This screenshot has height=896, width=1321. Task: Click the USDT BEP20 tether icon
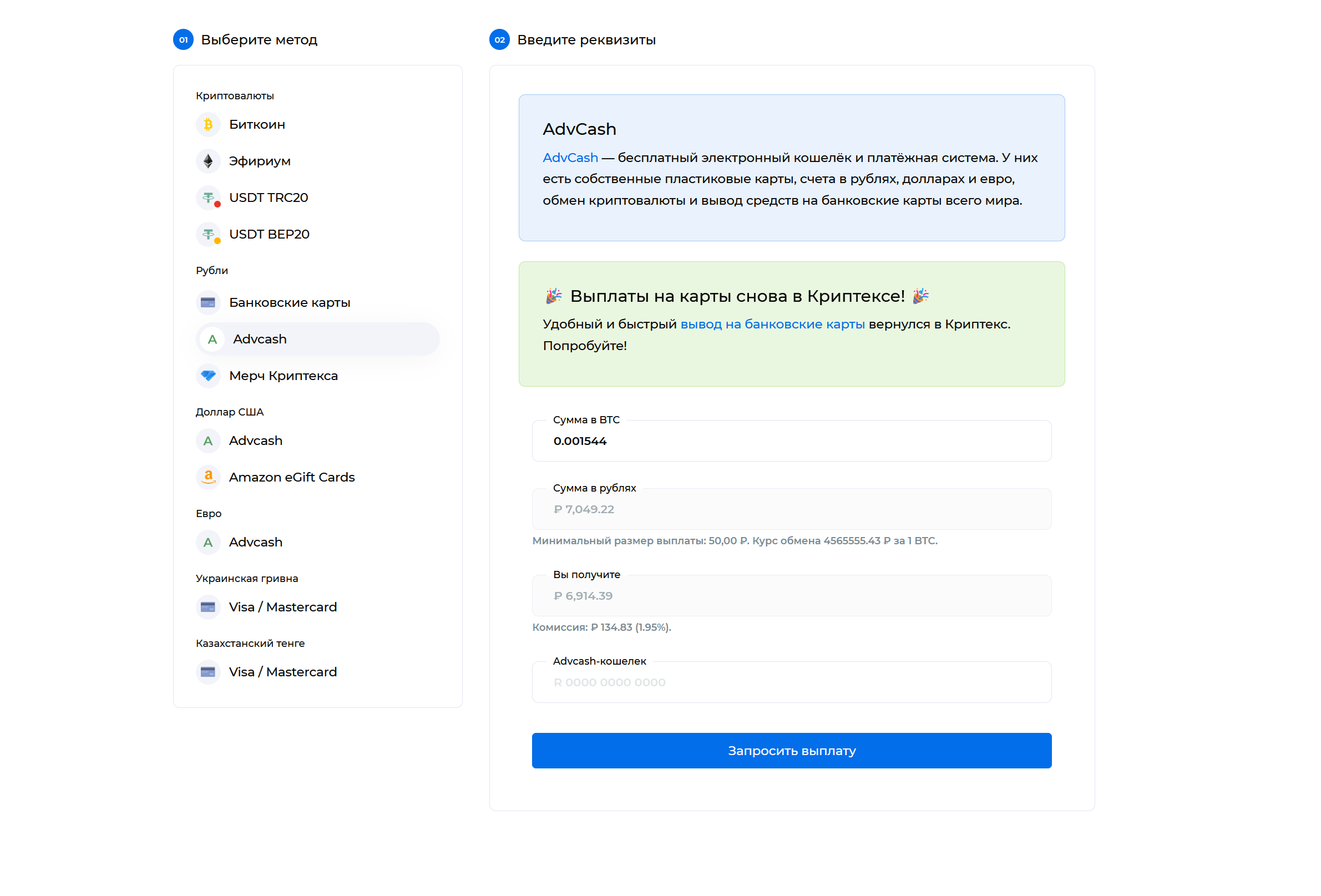(x=208, y=234)
